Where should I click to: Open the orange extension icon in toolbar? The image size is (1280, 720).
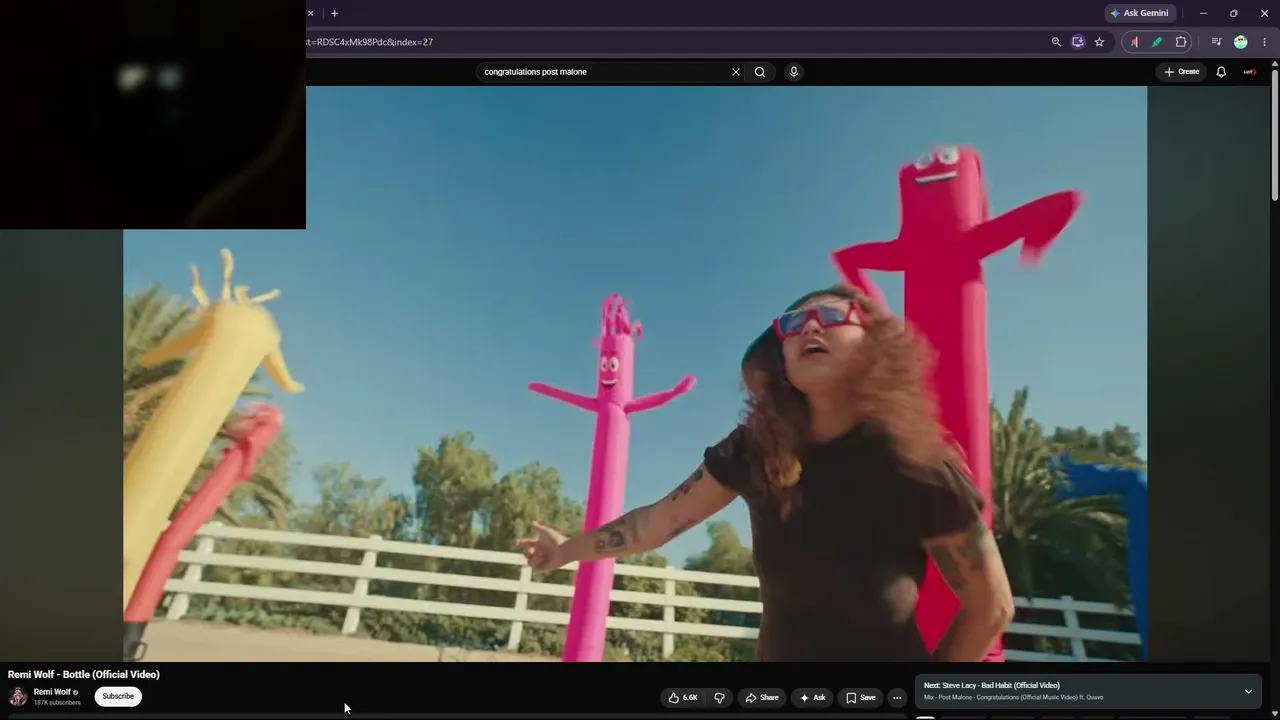(x=1134, y=42)
